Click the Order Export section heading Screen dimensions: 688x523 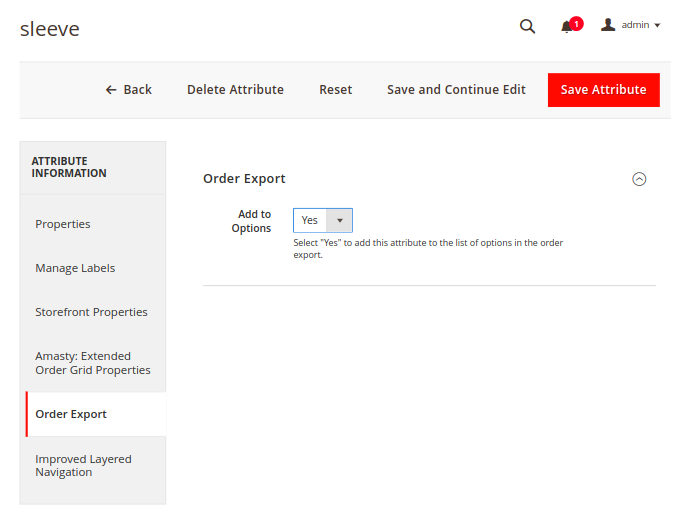pos(244,179)
